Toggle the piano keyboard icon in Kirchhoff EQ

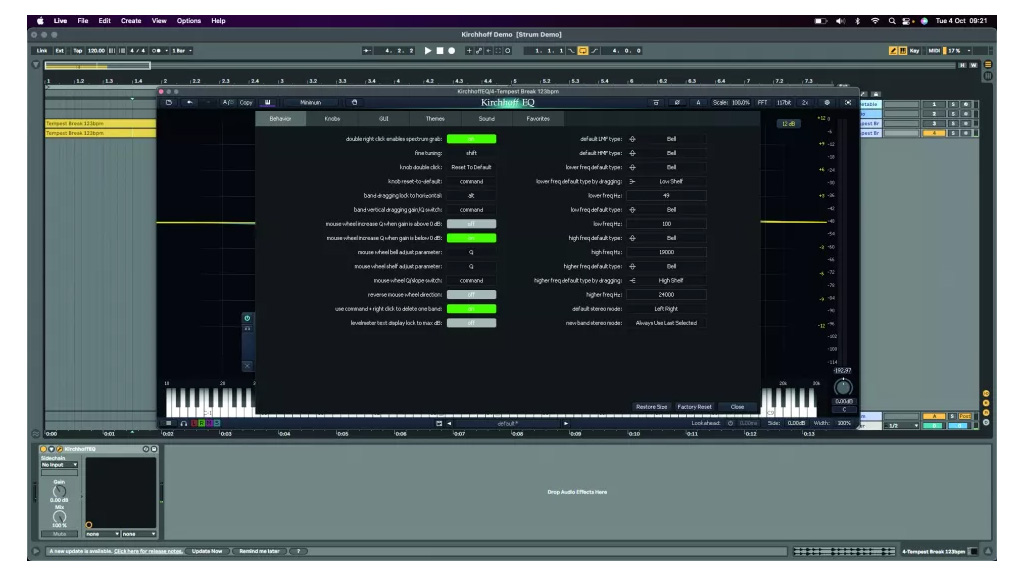tap(267, 103)
